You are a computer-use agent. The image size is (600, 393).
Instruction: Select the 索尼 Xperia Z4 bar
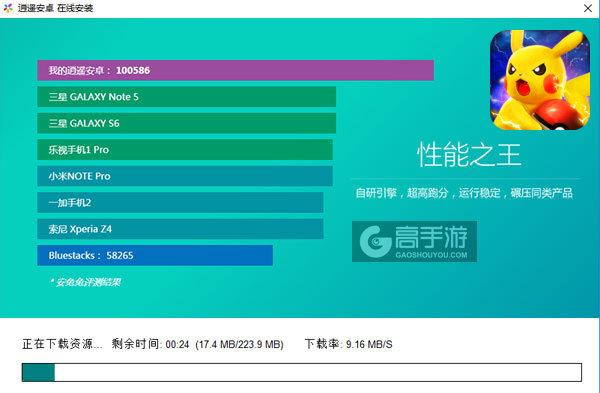tap(180, 229)
